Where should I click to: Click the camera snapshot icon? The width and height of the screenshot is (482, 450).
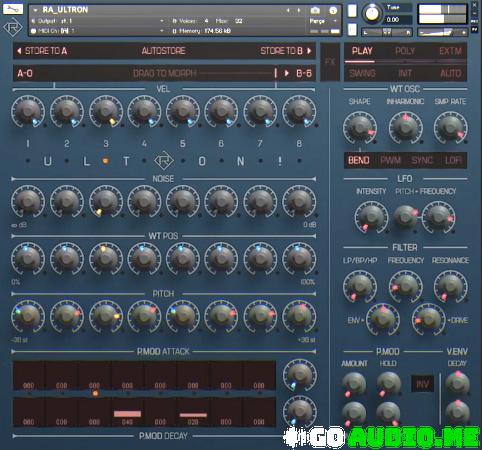coord(315,10)
